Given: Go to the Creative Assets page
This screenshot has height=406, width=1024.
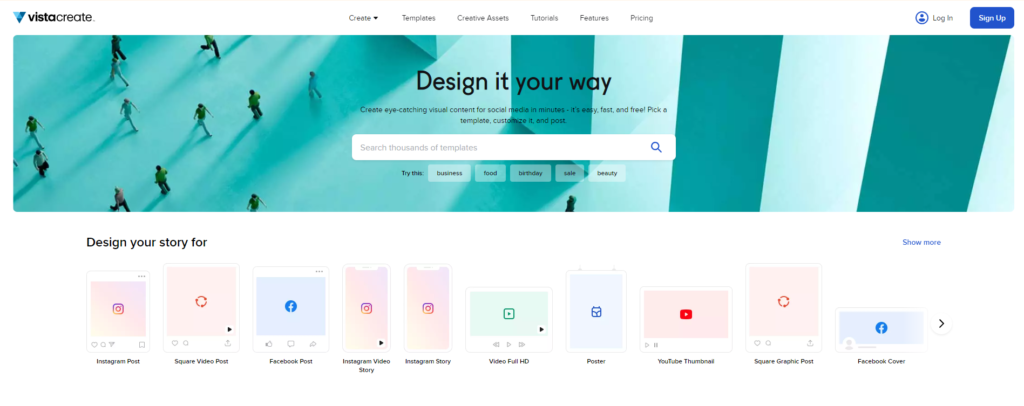Looking at the screenshot, I should tap(482, 18).
